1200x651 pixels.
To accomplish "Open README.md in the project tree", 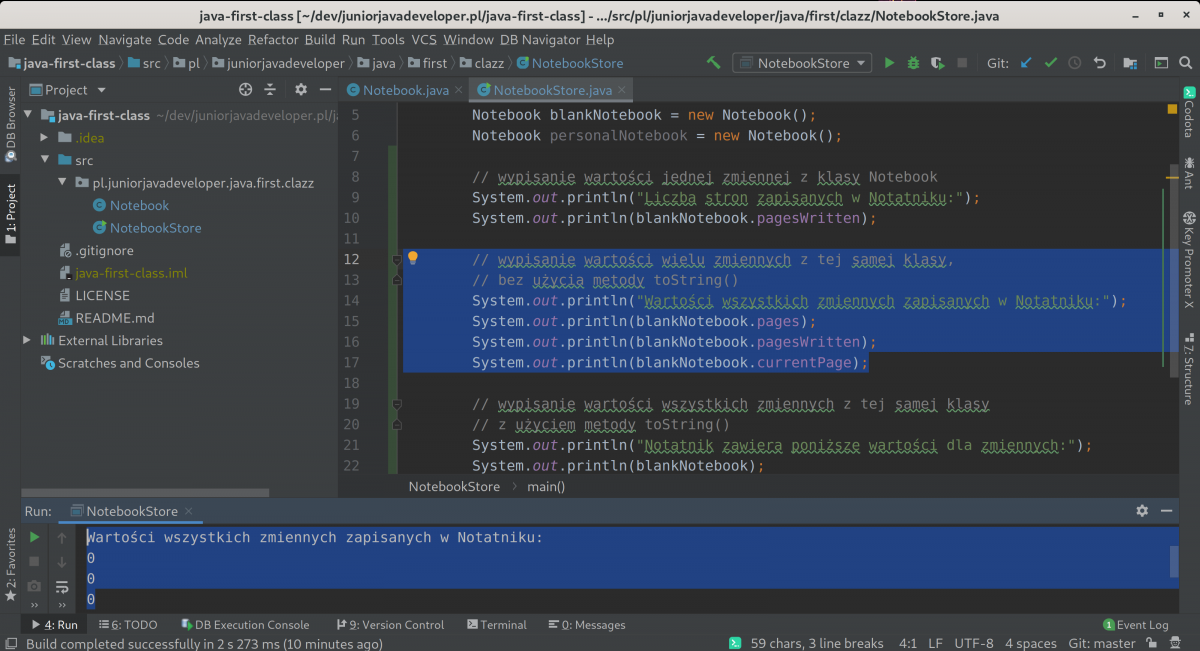I will (114, 318).
